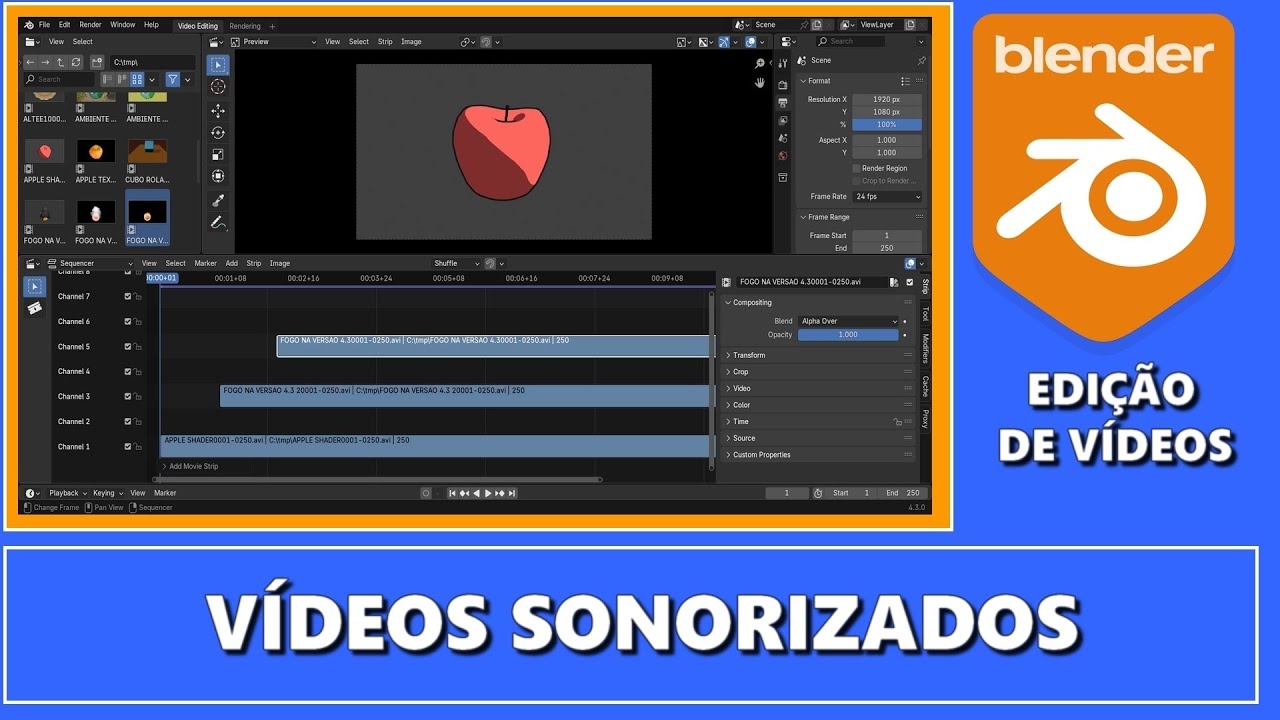Select the Sample color eyedropper tool
1280x720 pixels.
click(218, 200)
